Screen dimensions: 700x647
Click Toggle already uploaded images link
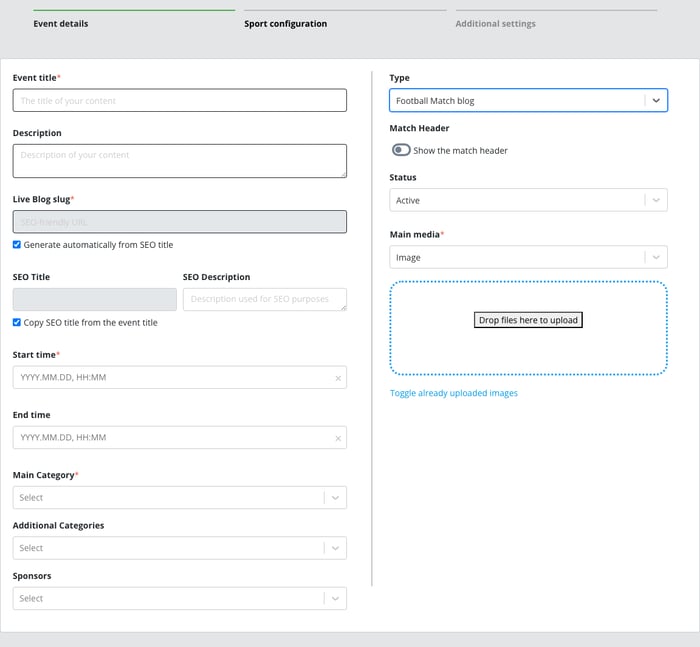point(454,393)
